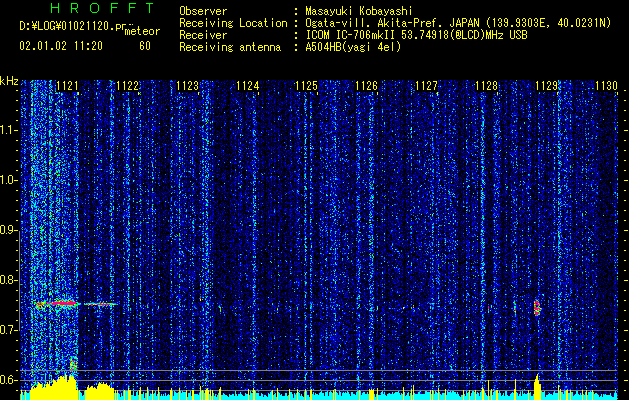Click the strong red meteor echo near 1121

pos(62,303)
